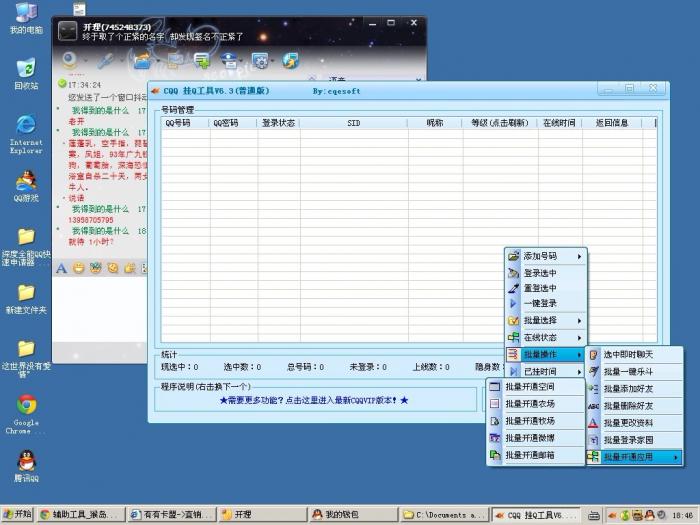Click the green magic-emoticon icon in chat input bar

click(x=96, y=268)
